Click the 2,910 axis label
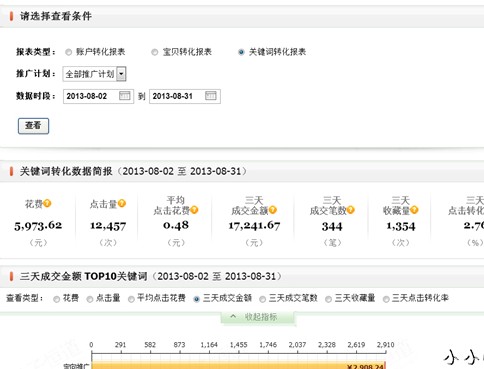The image size is (484, 369). click(385, 345)
